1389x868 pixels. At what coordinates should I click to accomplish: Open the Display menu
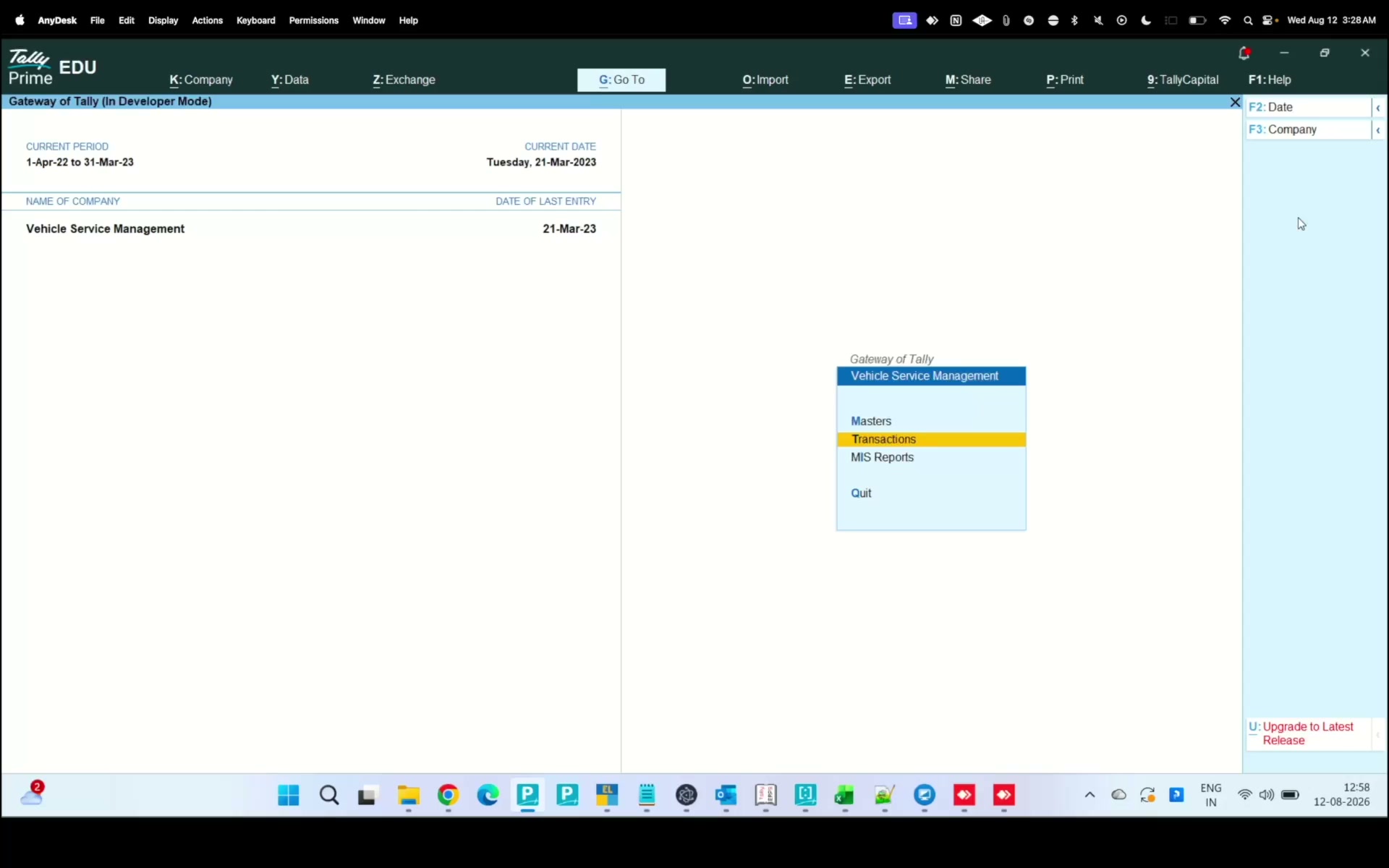163,20
